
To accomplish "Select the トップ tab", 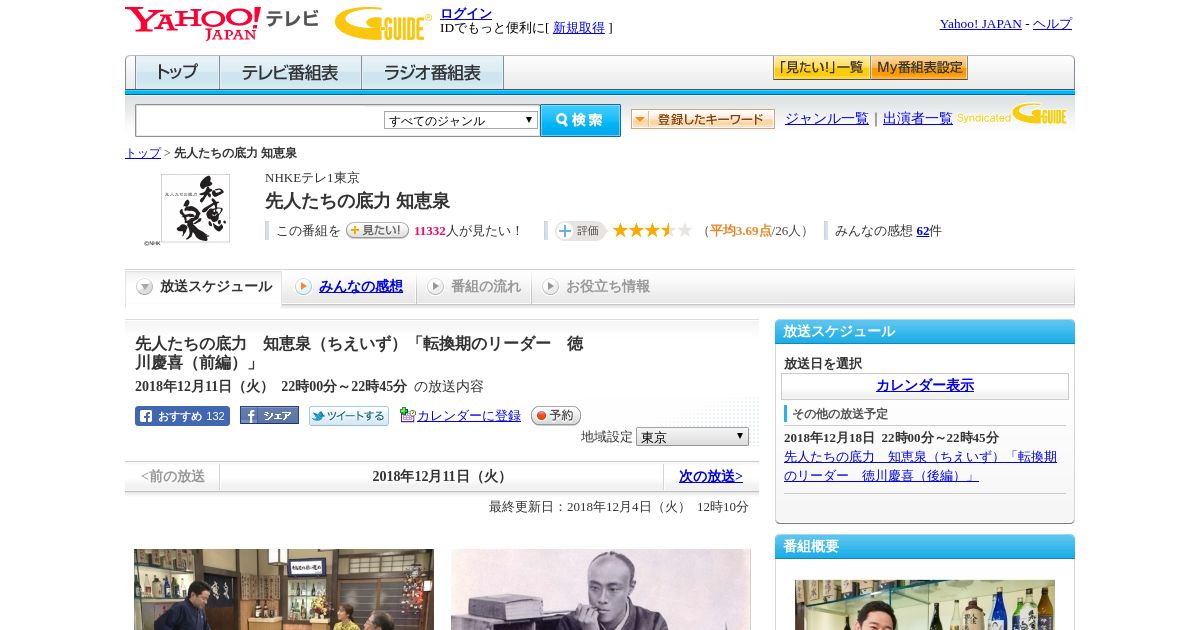I will 177,73.
